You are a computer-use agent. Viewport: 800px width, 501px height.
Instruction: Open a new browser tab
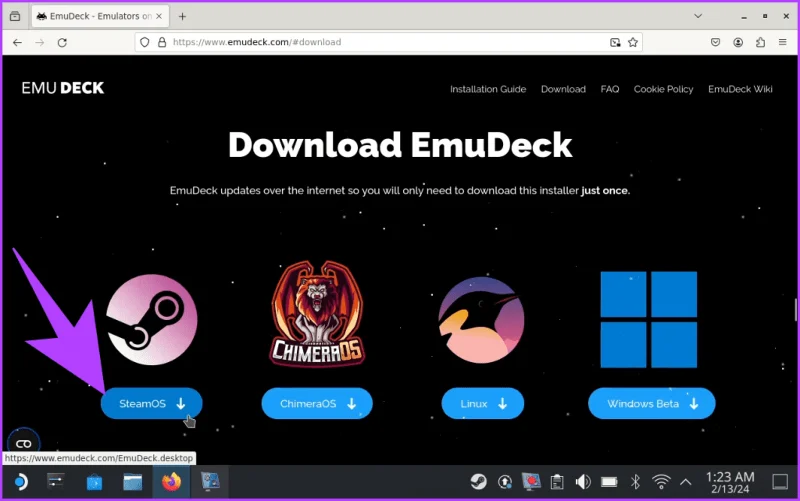point(182,16)
